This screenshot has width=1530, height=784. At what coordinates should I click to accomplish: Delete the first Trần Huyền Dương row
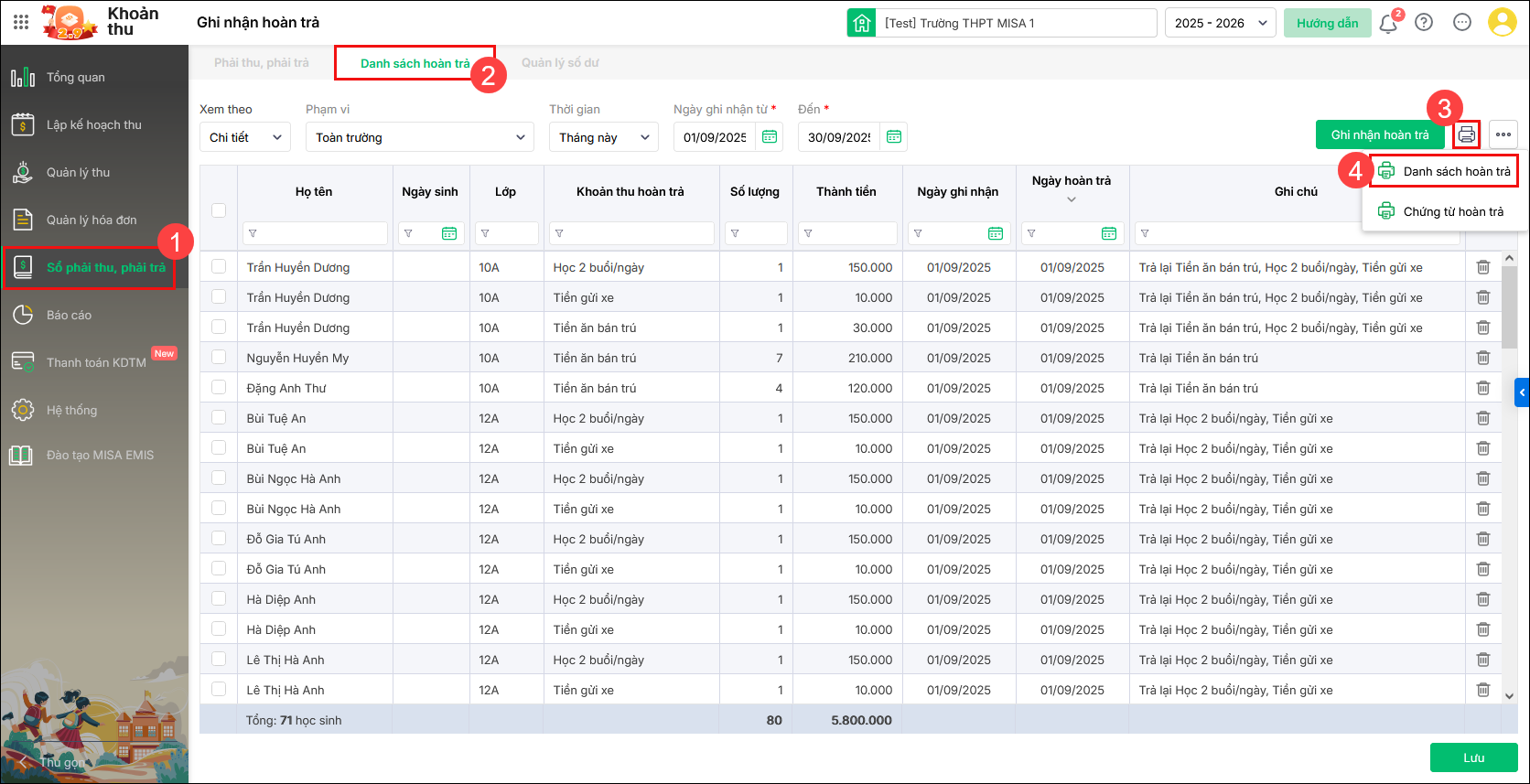(x=1482, y=267)
